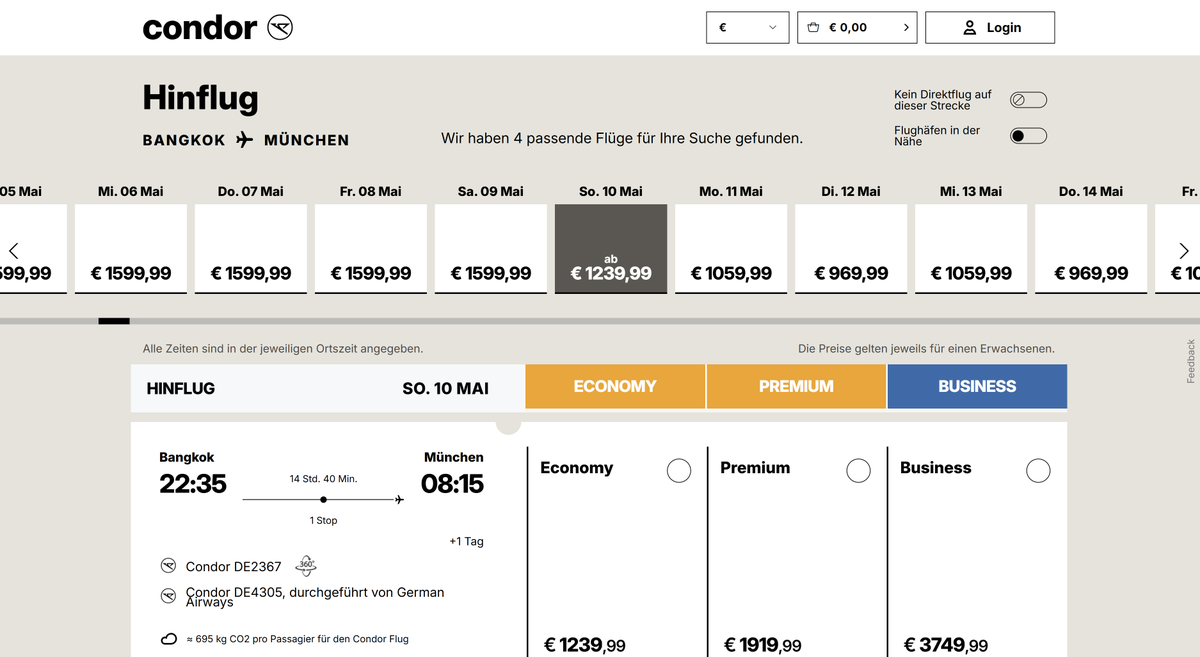Toggle the direct flight switch
Image resolution: width=1200 pixels, height=657 pixels.
(1028, 100)
